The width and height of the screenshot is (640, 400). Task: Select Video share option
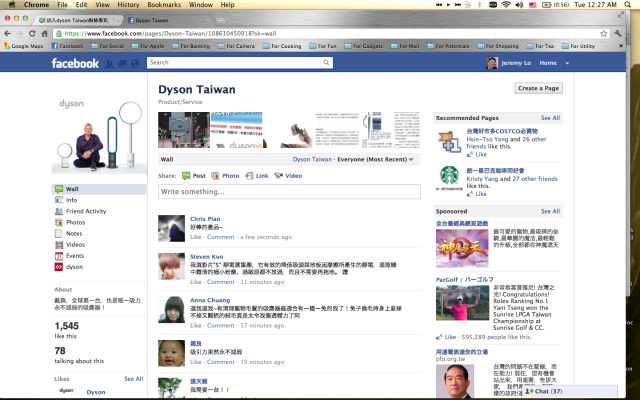pos(288,176)
